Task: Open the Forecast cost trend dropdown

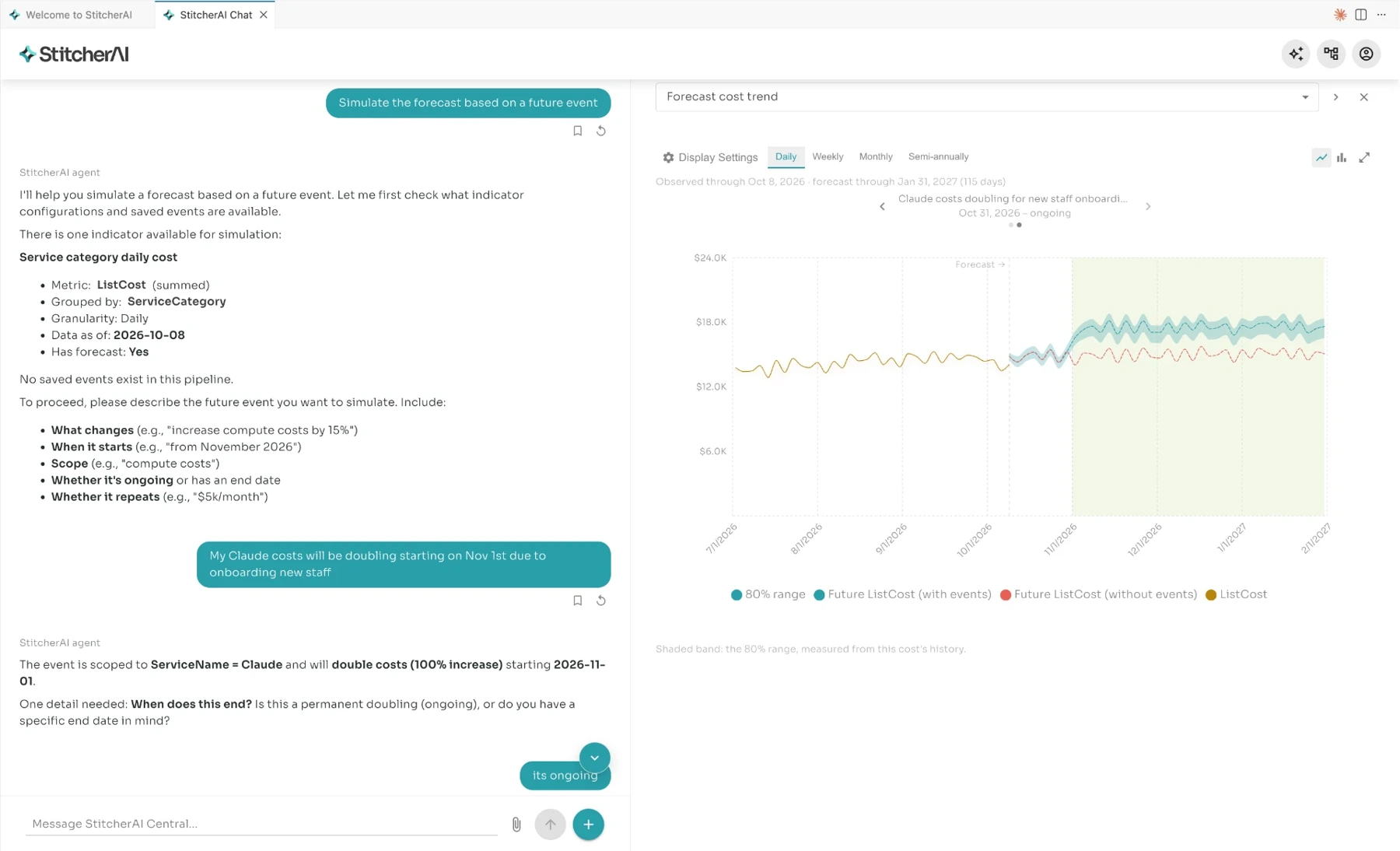Action: [x=987, y=97]
